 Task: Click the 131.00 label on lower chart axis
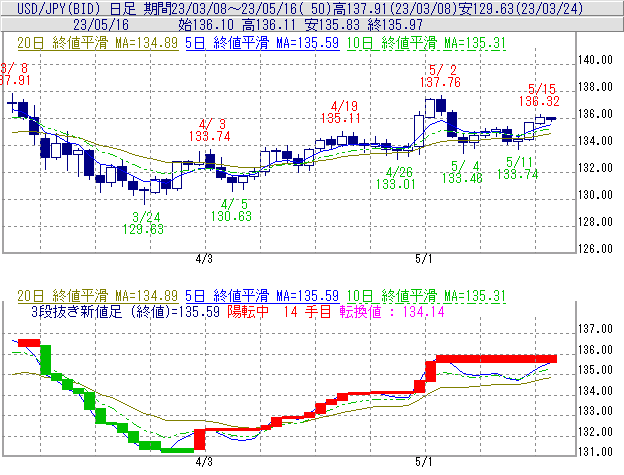[595, 452]
